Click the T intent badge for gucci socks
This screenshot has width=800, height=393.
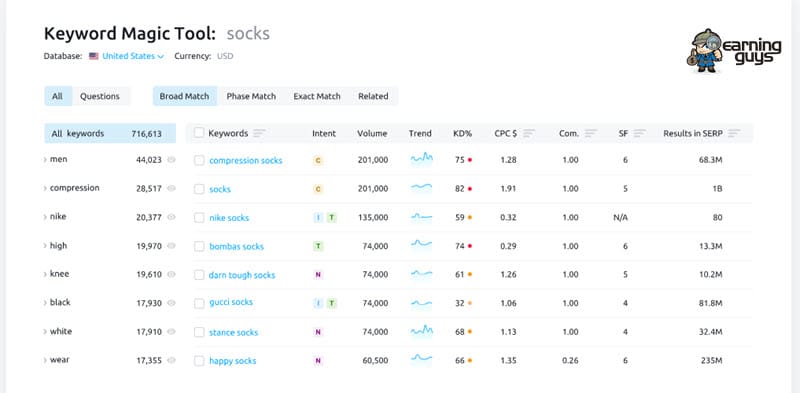[332, 304]
